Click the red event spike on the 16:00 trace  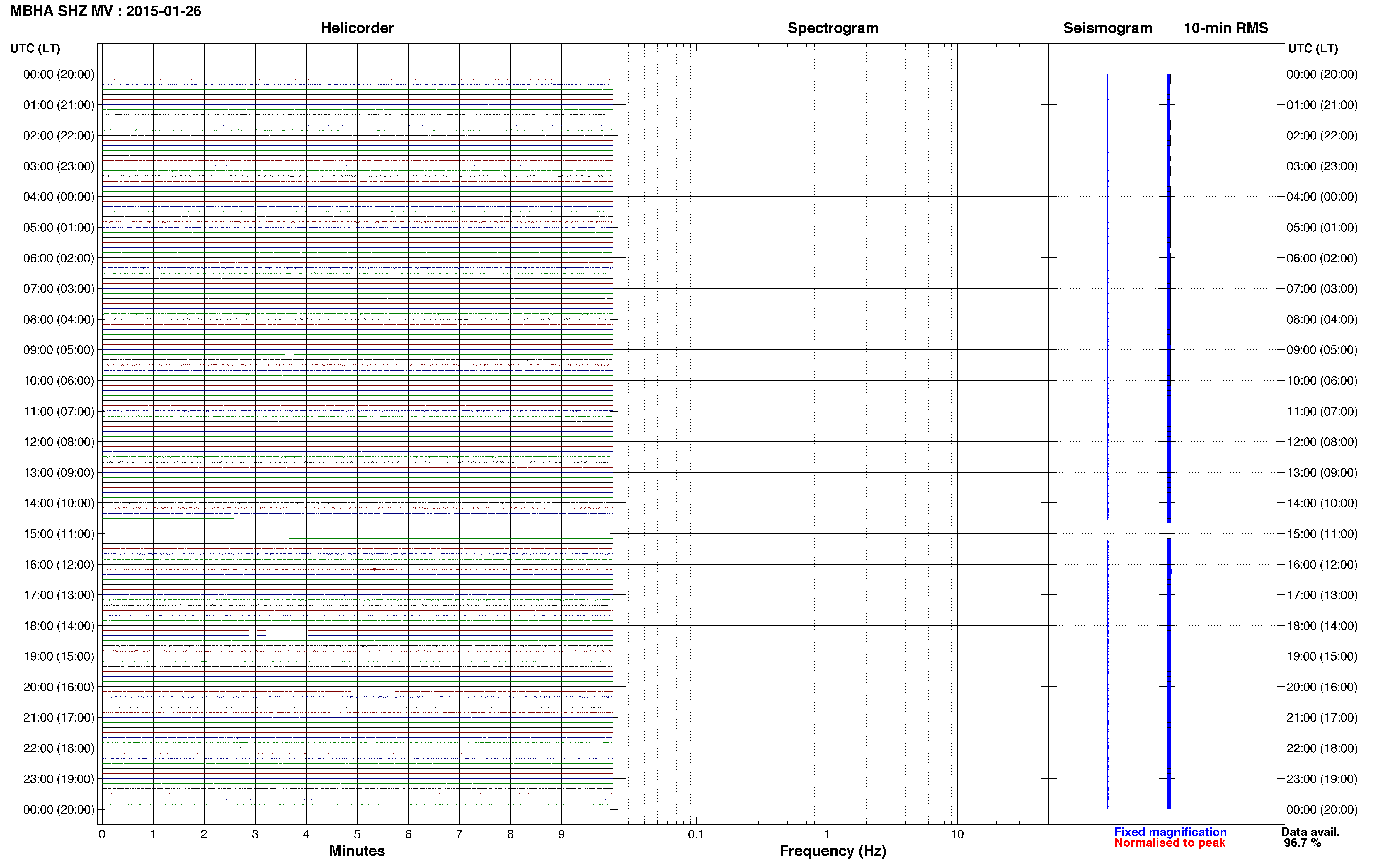(x=376, y=569)
